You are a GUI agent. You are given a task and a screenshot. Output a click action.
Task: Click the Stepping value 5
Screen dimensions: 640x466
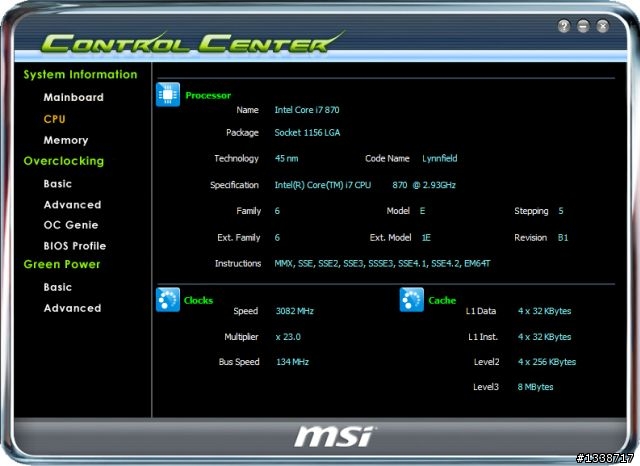[561, 211]
